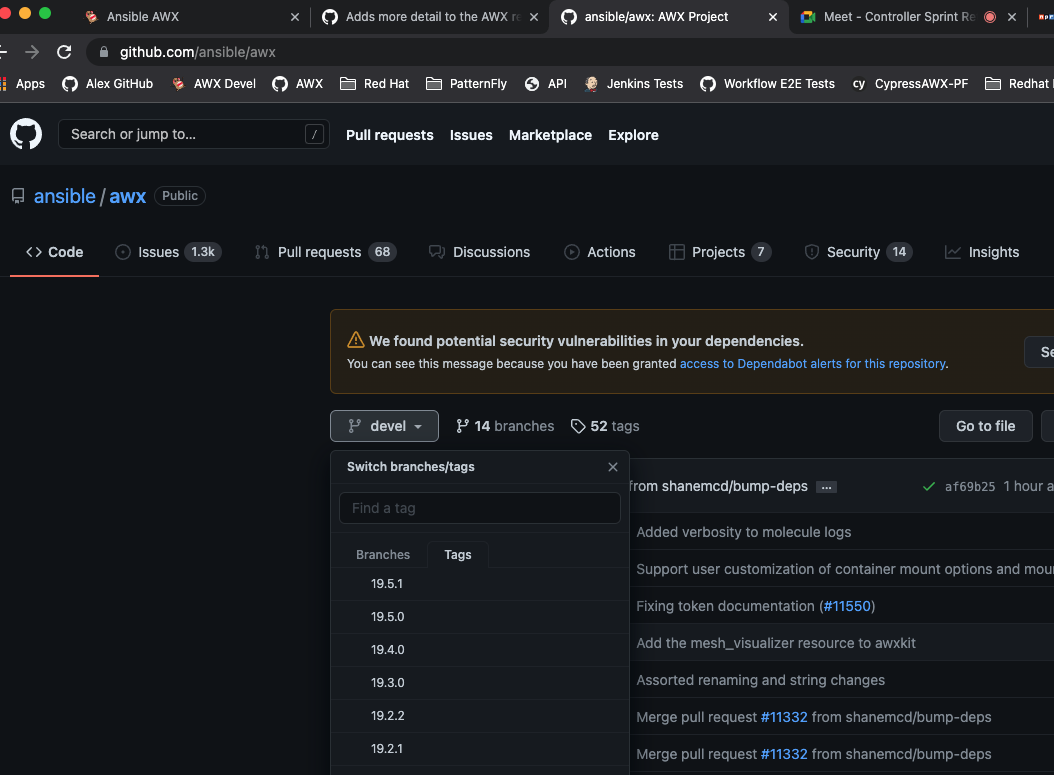Open the Red Hat bookmarks folder
This screenshot has height=775, width=1054.
[375, 84]
